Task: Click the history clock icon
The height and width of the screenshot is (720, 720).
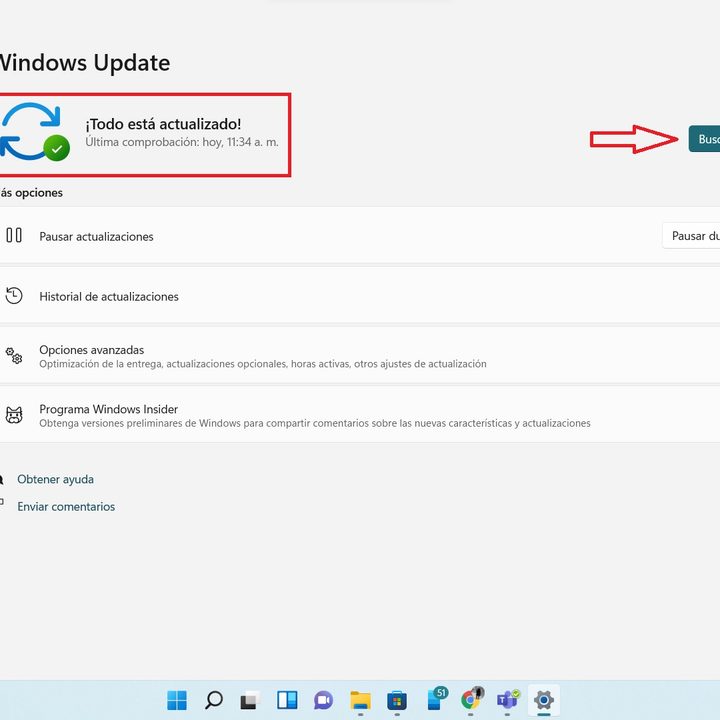Action: pyautogui.click(x=14, y=295)
